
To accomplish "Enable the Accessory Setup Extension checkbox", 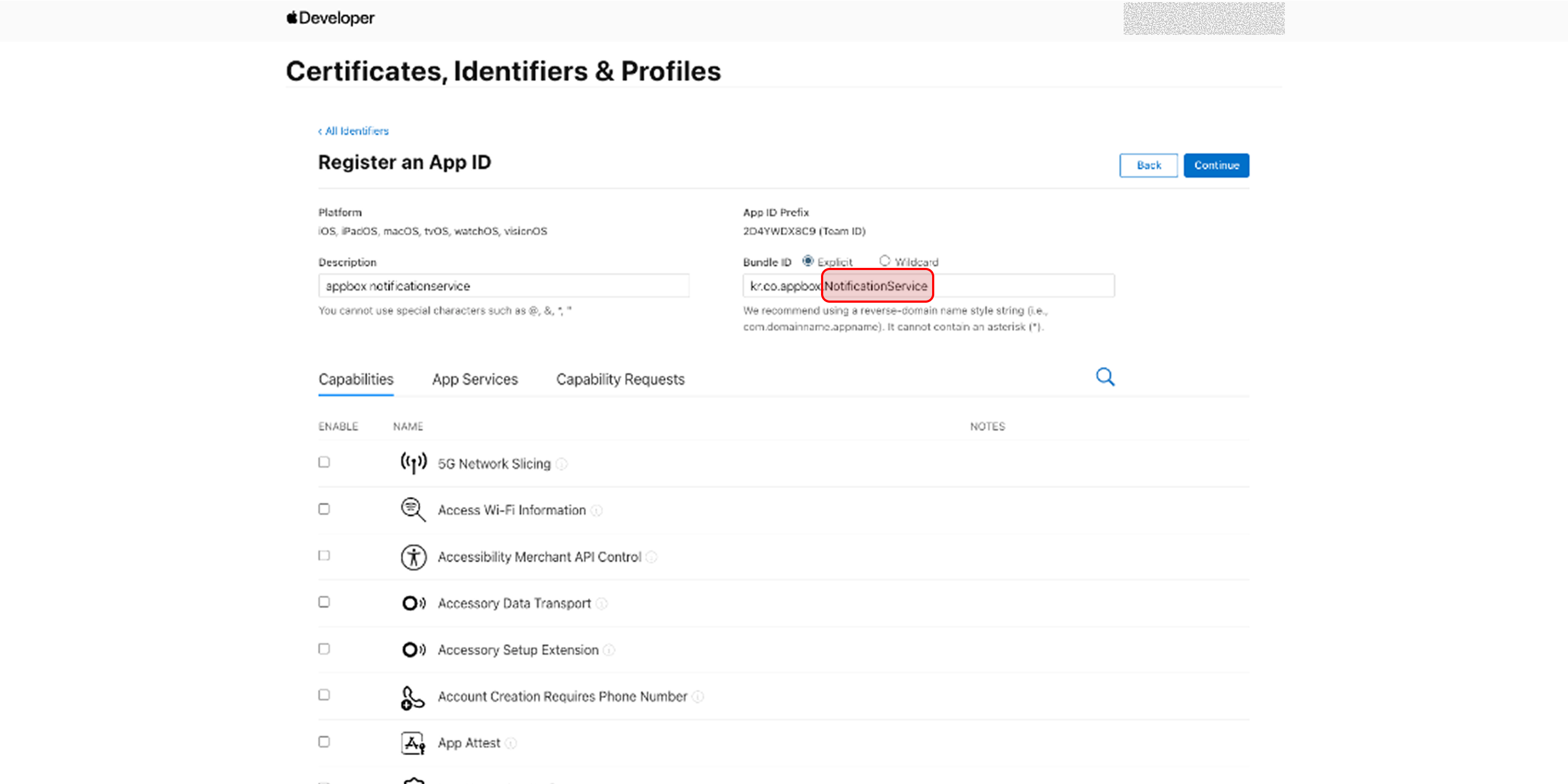I will coord(324,649).
